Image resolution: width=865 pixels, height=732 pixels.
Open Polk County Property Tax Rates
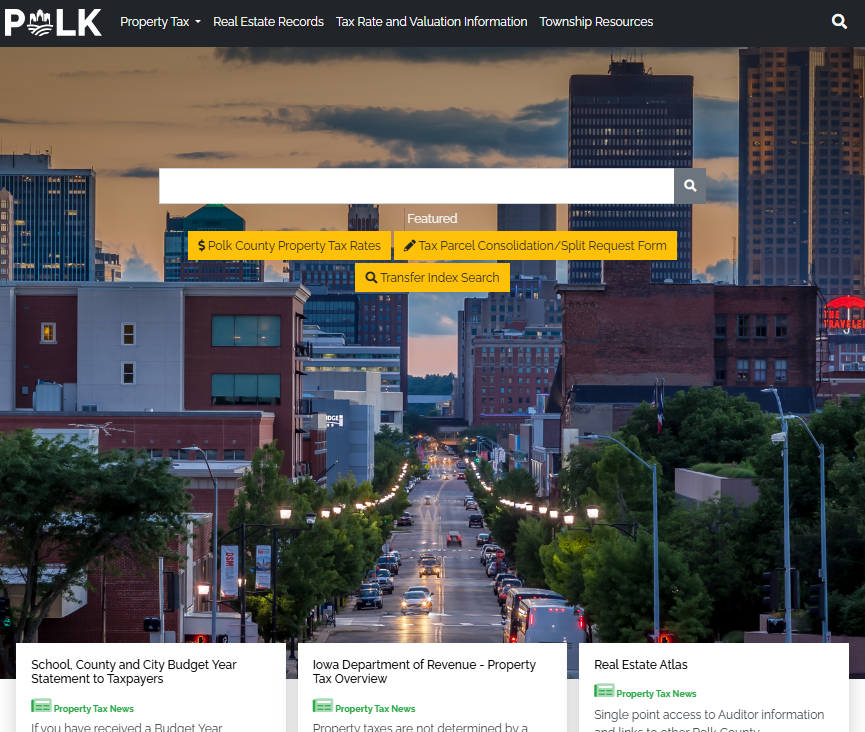click(x=289, y=246)
